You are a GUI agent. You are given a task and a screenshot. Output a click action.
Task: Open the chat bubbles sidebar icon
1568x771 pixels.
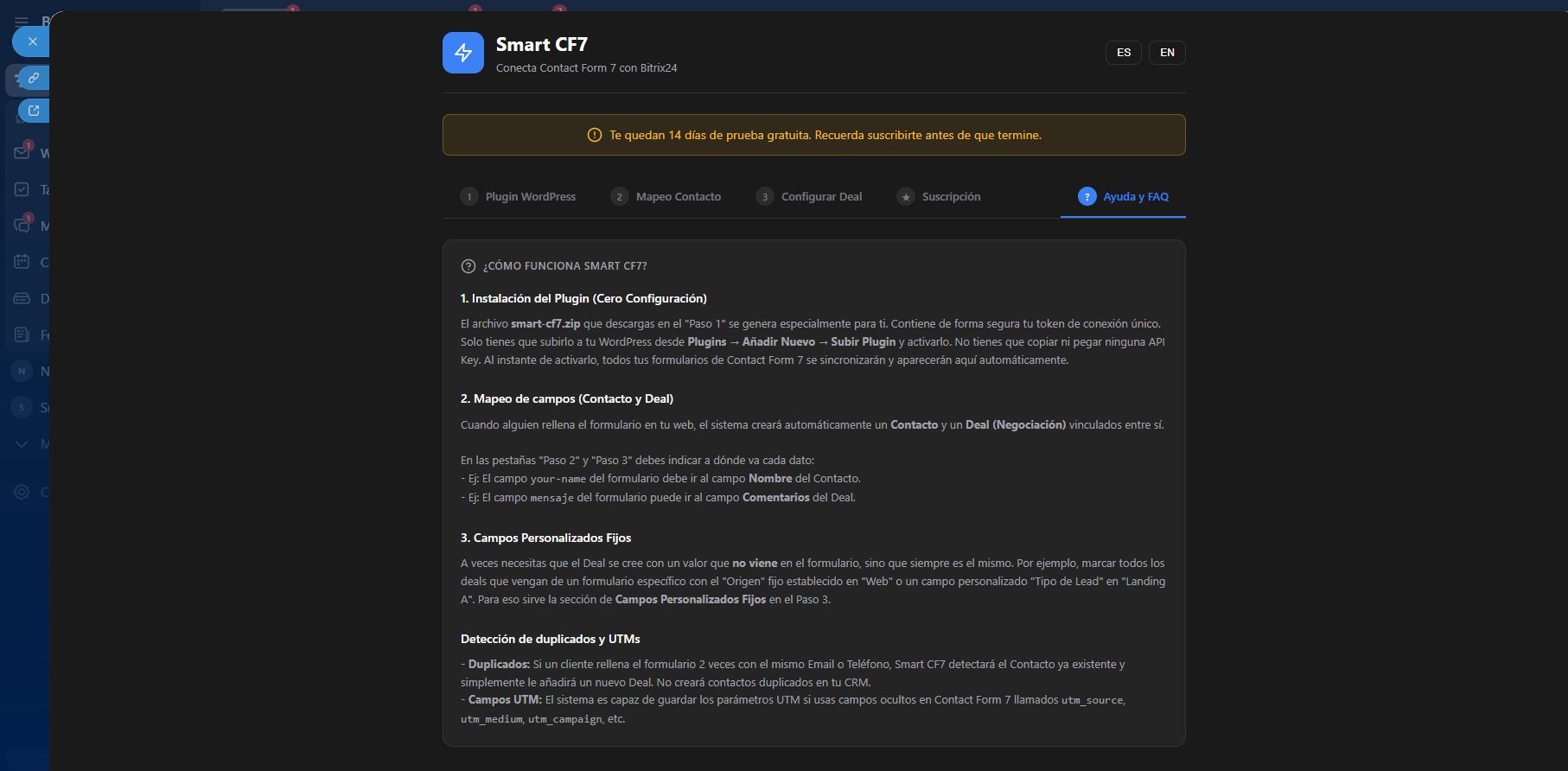[x=22, y=226]
